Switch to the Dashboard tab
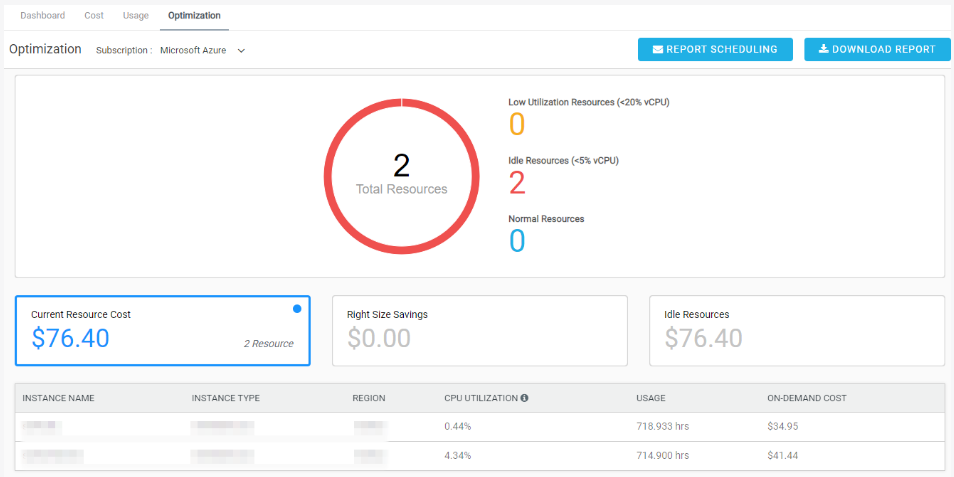 [43, 16]
